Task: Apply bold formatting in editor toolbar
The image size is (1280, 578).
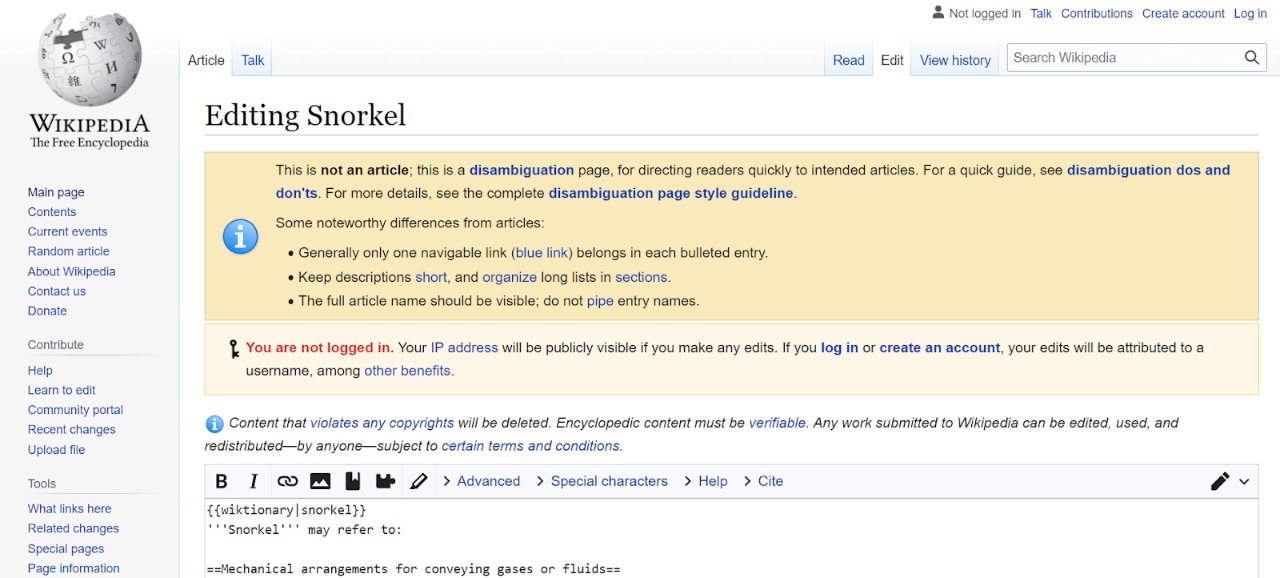Action: pyautogui.click(x=222, y=481)
